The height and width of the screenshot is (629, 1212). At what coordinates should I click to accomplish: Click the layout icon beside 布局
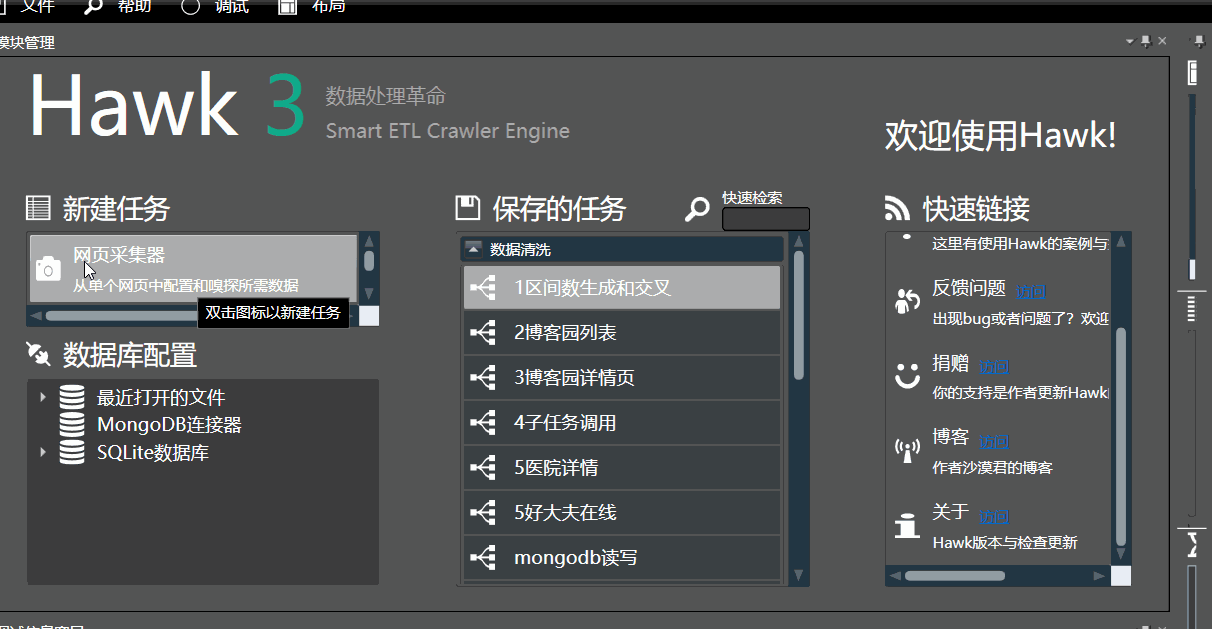point(287,7)
